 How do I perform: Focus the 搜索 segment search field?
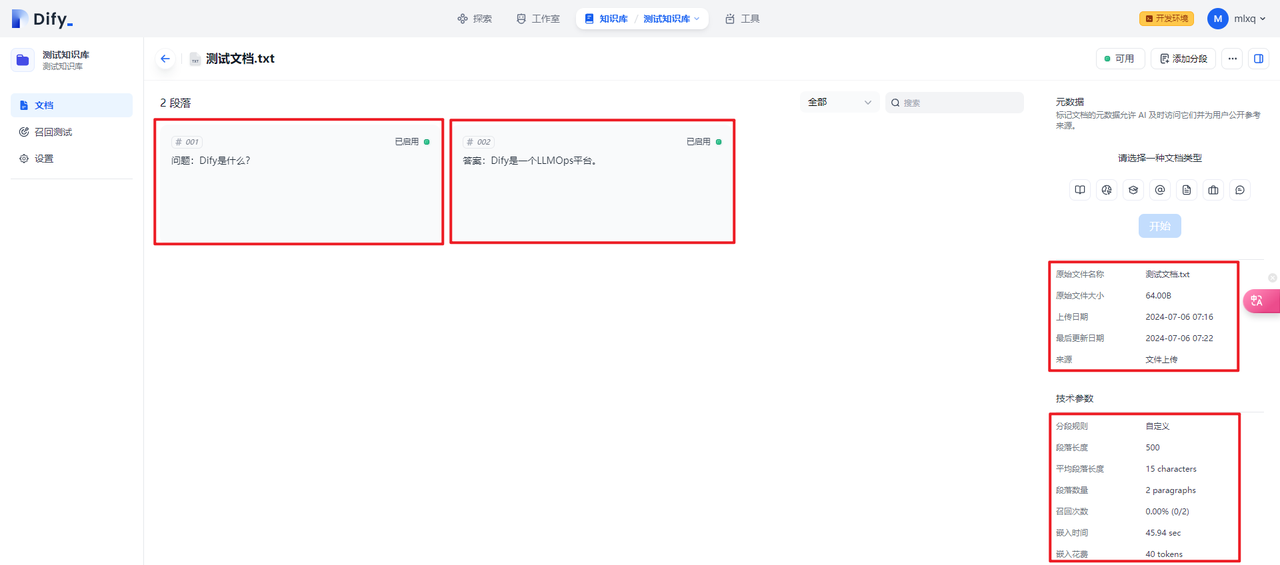(954, 102)
